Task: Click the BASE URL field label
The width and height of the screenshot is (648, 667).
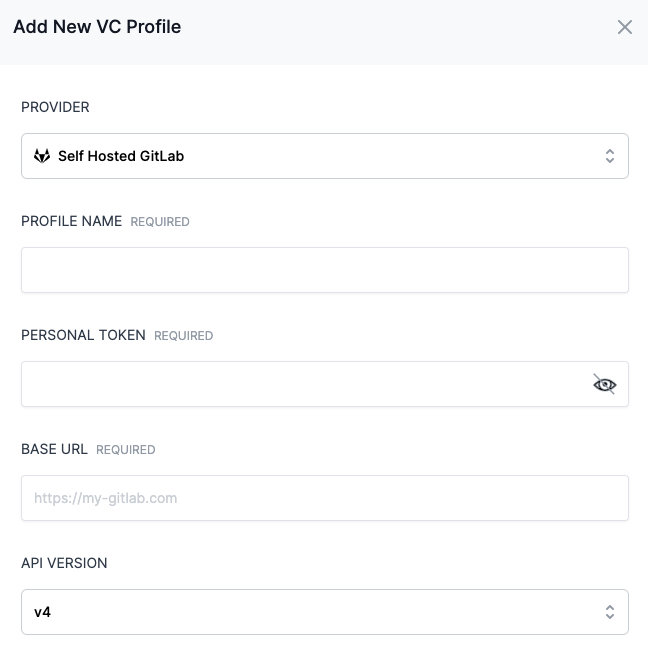Action: click(x=54, y=449)
